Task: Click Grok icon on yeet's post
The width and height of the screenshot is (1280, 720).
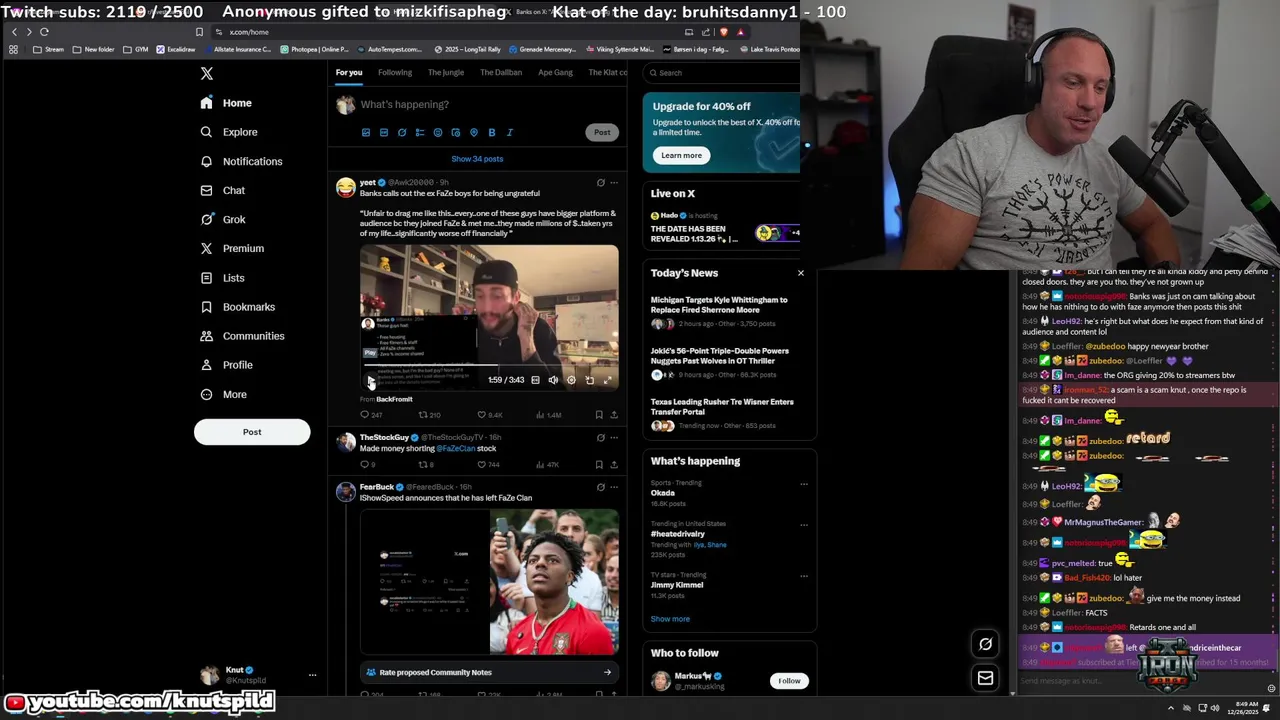Action: click(600, 183)
